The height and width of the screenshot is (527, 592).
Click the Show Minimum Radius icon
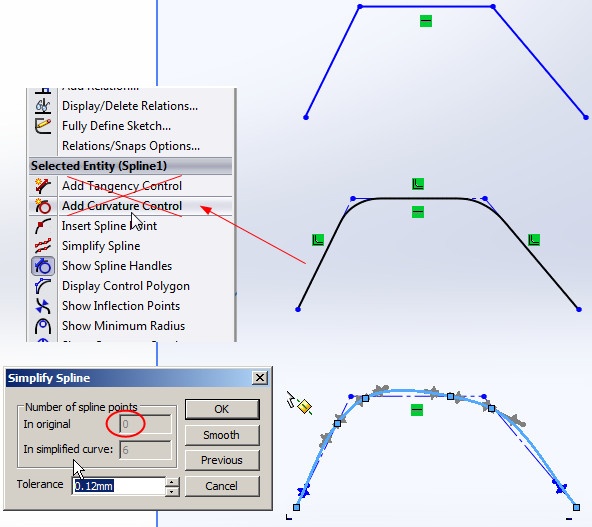(43, 326)
